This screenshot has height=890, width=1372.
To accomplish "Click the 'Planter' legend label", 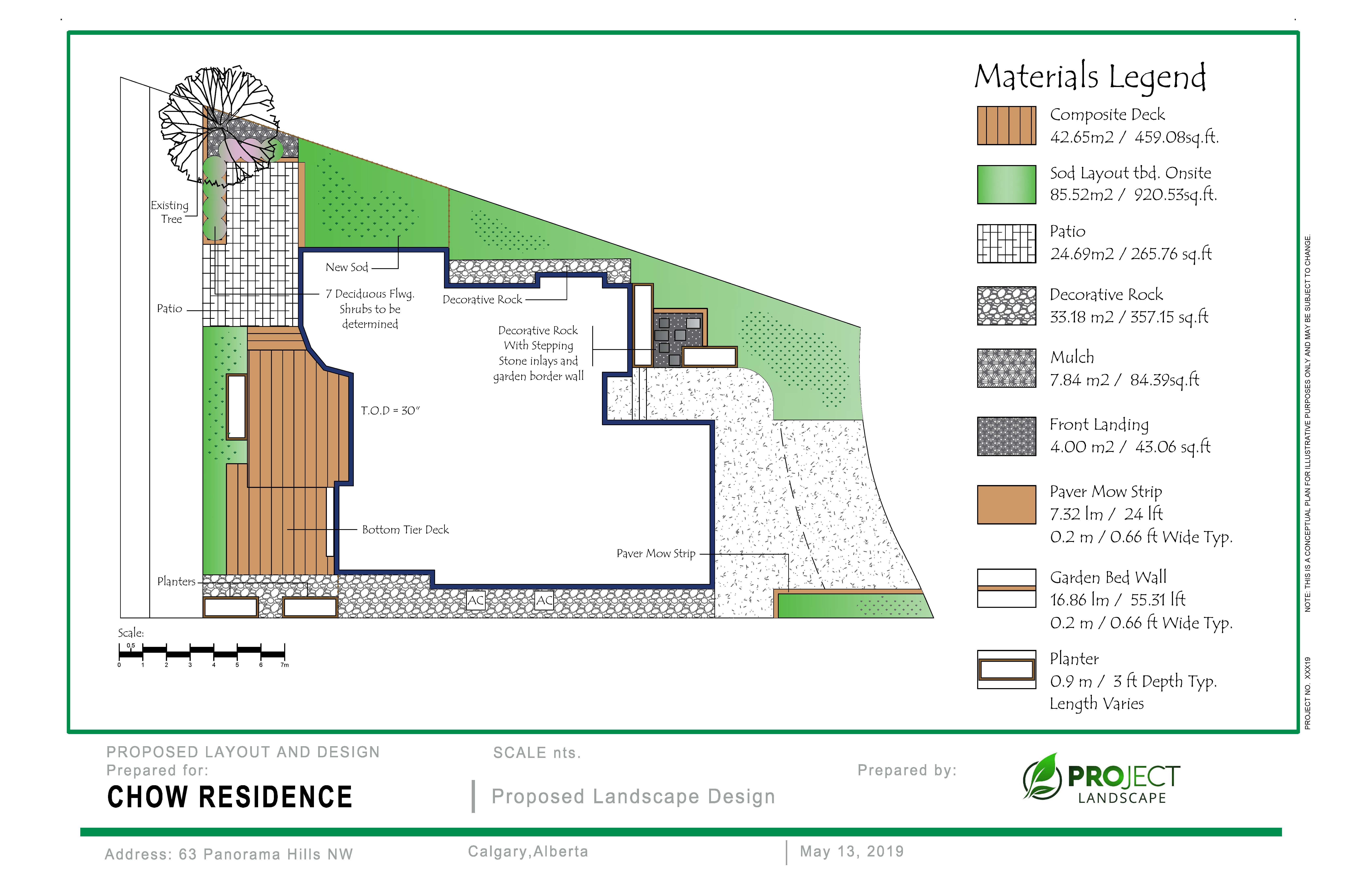I will pyautogui.click(x=1074, y=659).
